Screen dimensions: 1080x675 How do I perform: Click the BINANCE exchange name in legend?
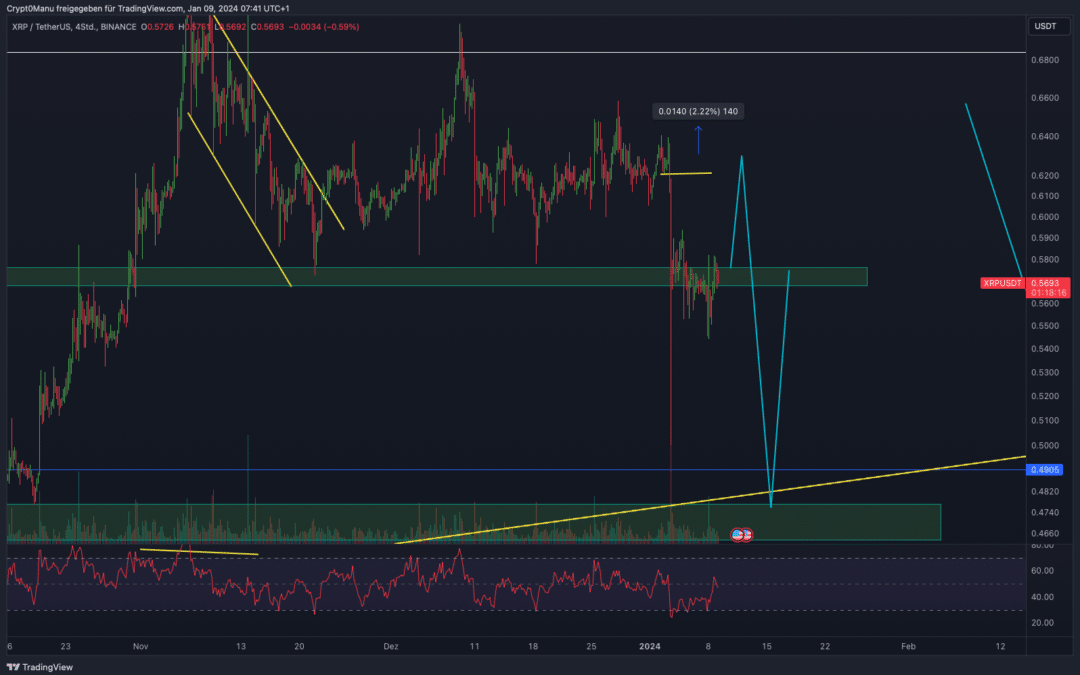118,27
